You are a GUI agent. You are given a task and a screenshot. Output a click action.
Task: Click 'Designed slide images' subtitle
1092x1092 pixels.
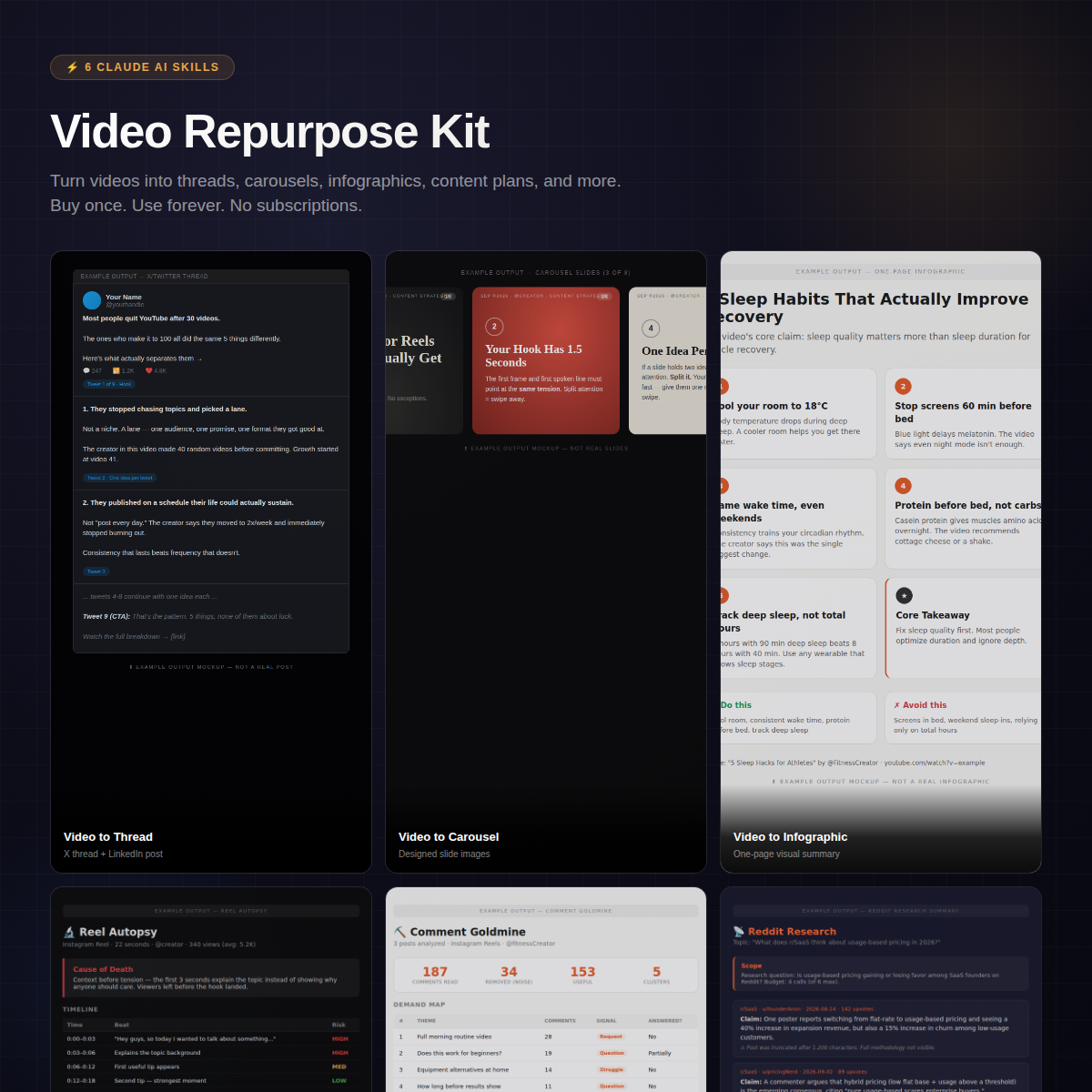444,854
